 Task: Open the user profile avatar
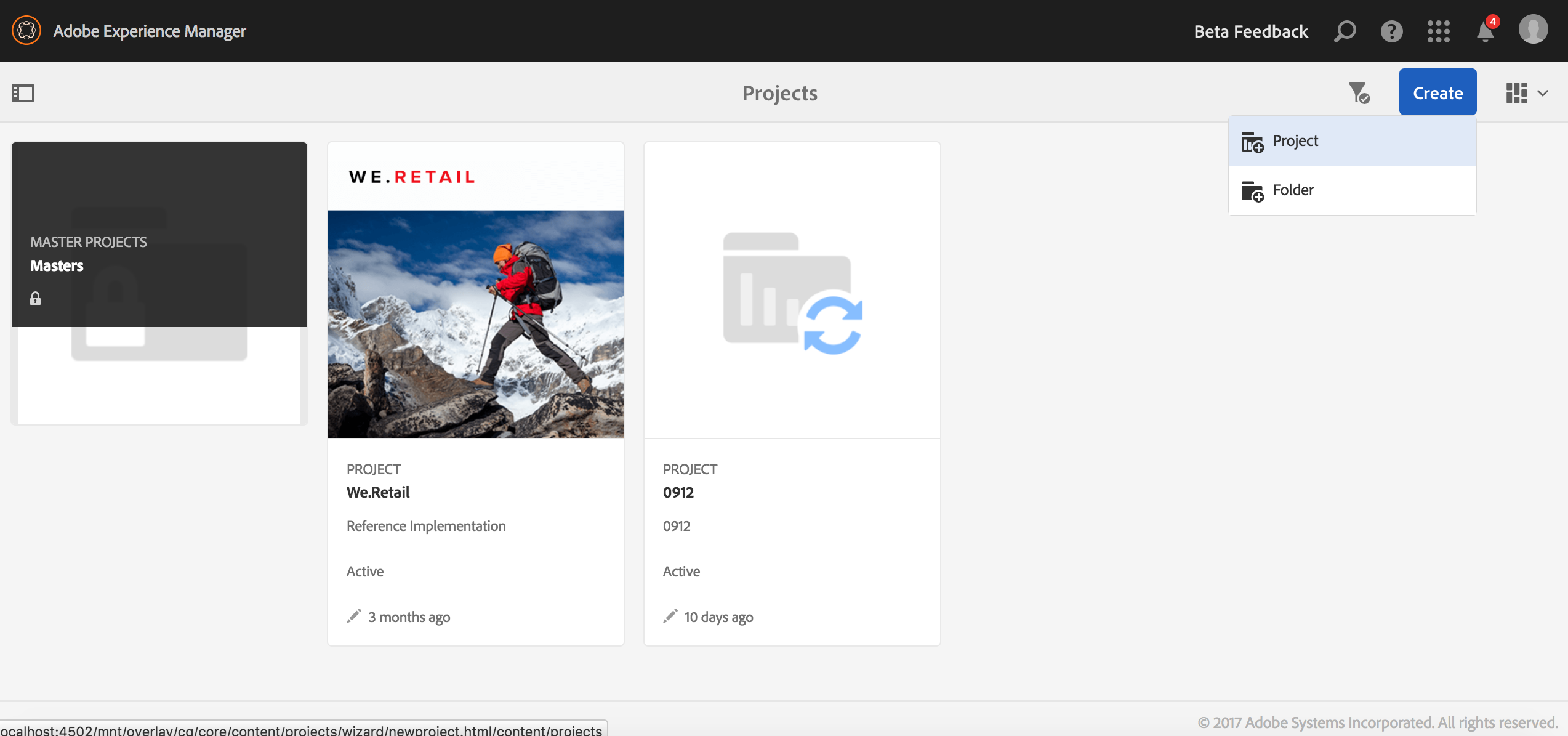coord(1533,30)
